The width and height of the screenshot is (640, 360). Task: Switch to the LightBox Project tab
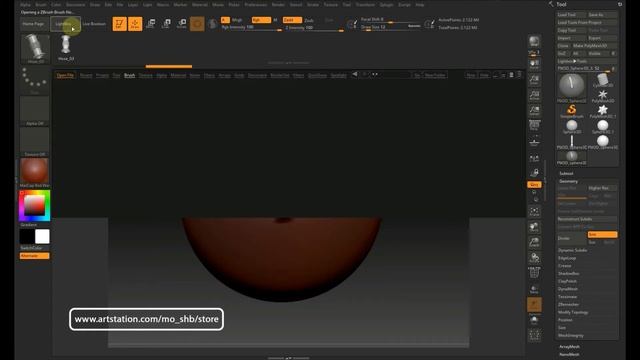pos(102,76)
